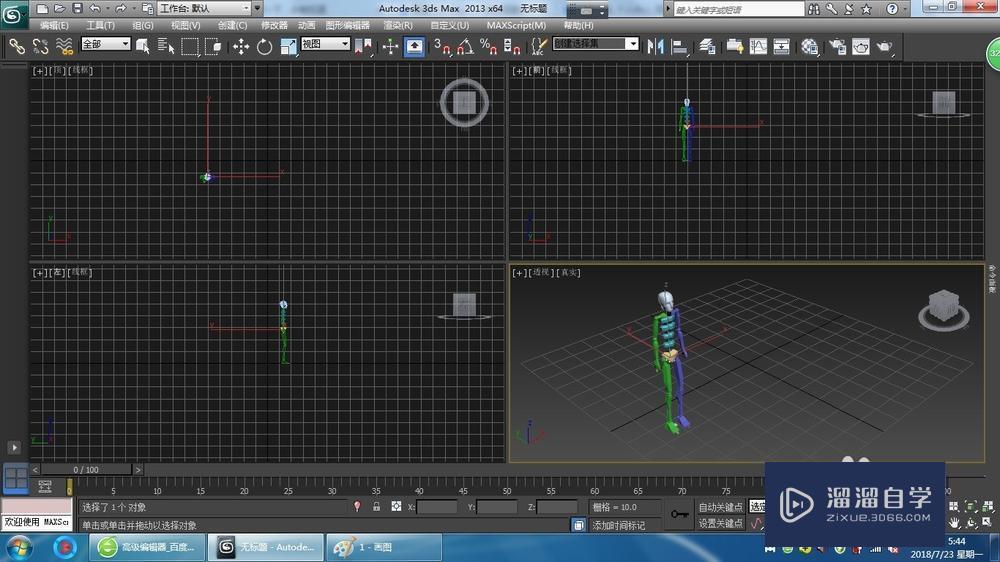Click the X coordinate input field
Screen dimensions: 1000x562
click(x=437, y=507)
